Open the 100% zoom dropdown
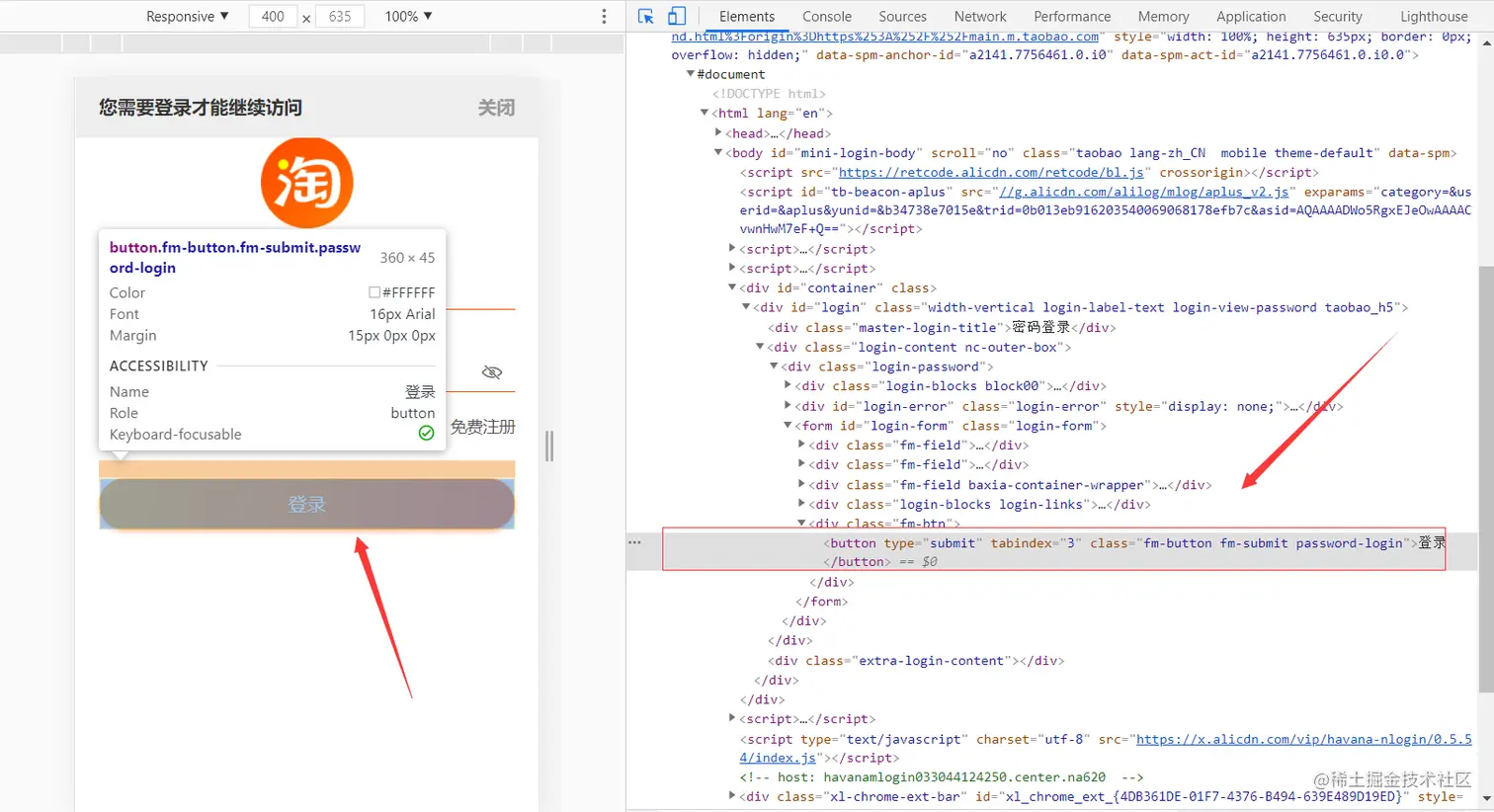The height and width of the screenshot is (812, 1494). coord(408,16)
